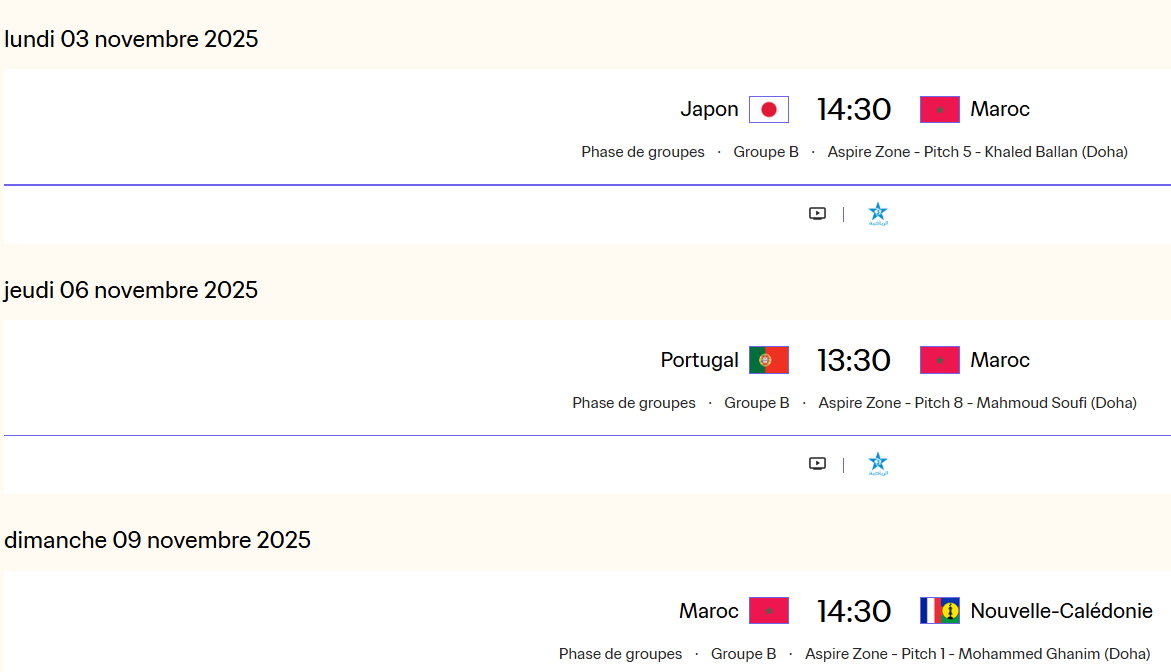Image resolution: width=1171 pixels, height=672 pixels.
Task: Click the Phase de groupes label of third match
Action: click(x=620, y=654)
